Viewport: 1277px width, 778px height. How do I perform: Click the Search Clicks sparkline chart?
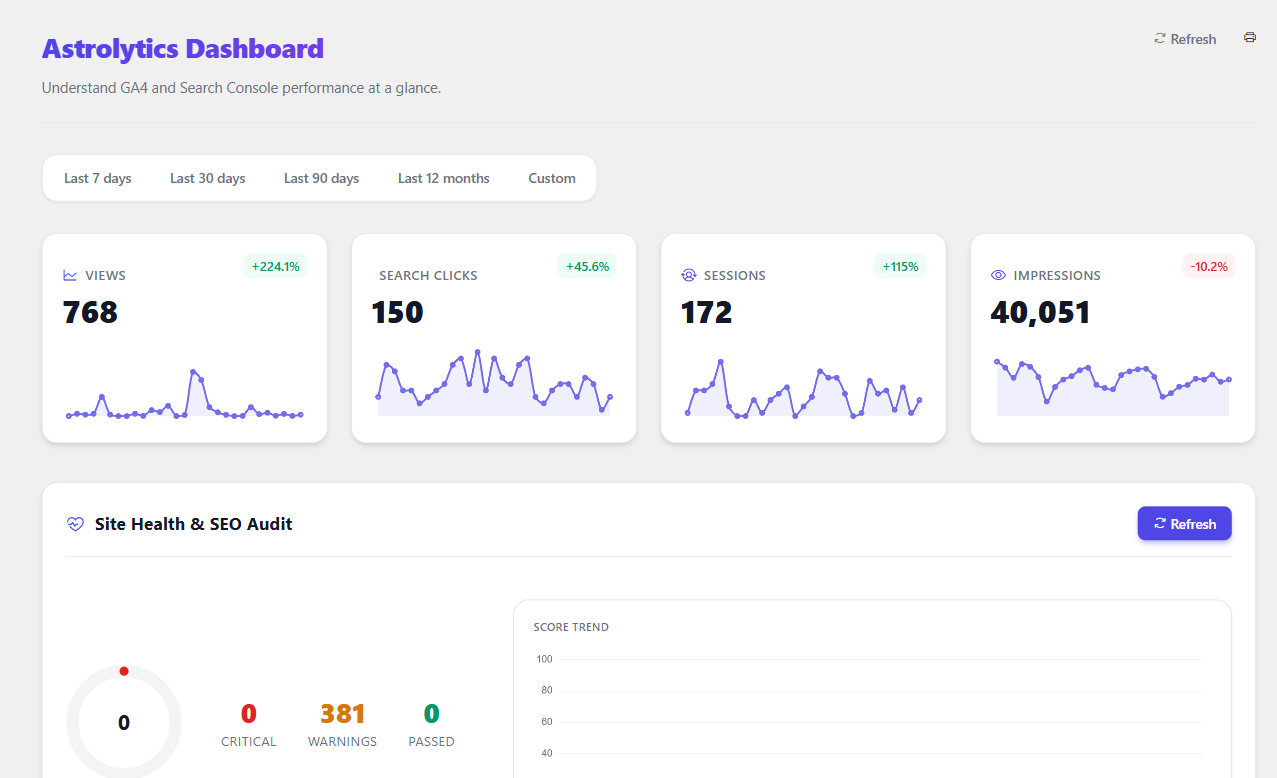click(494, 385)
